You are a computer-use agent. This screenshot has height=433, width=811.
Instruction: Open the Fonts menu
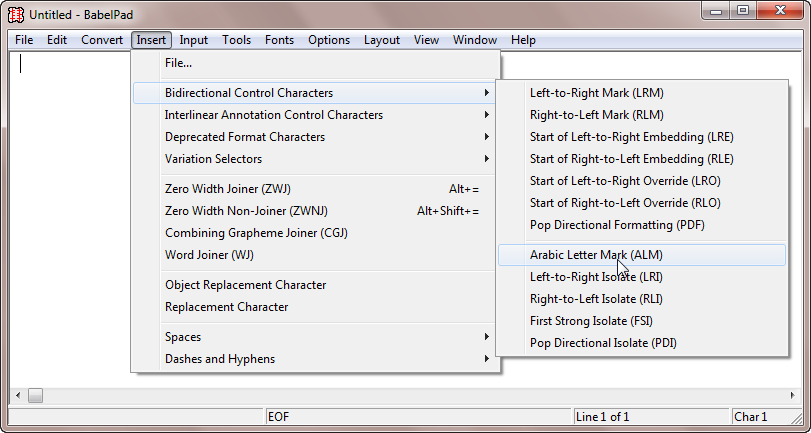click(279, 40)
